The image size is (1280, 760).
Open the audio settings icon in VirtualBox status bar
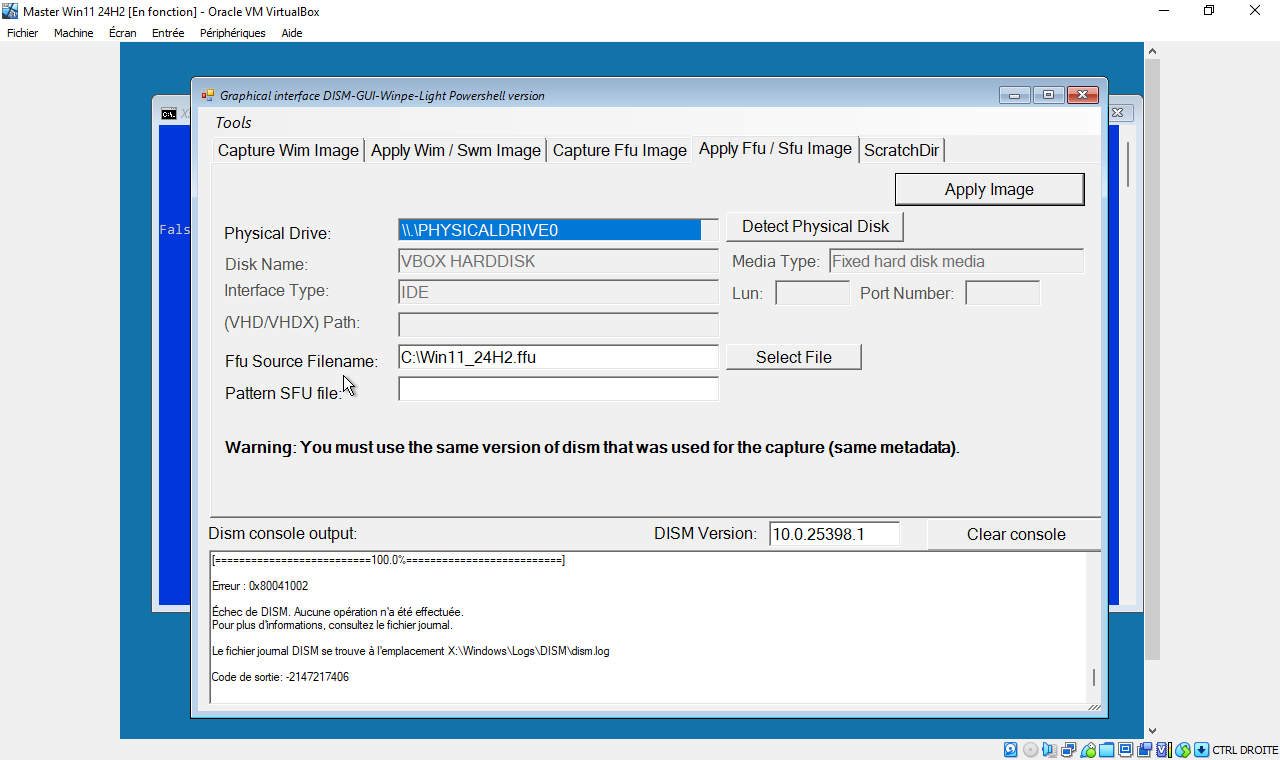coord(1049,750)
